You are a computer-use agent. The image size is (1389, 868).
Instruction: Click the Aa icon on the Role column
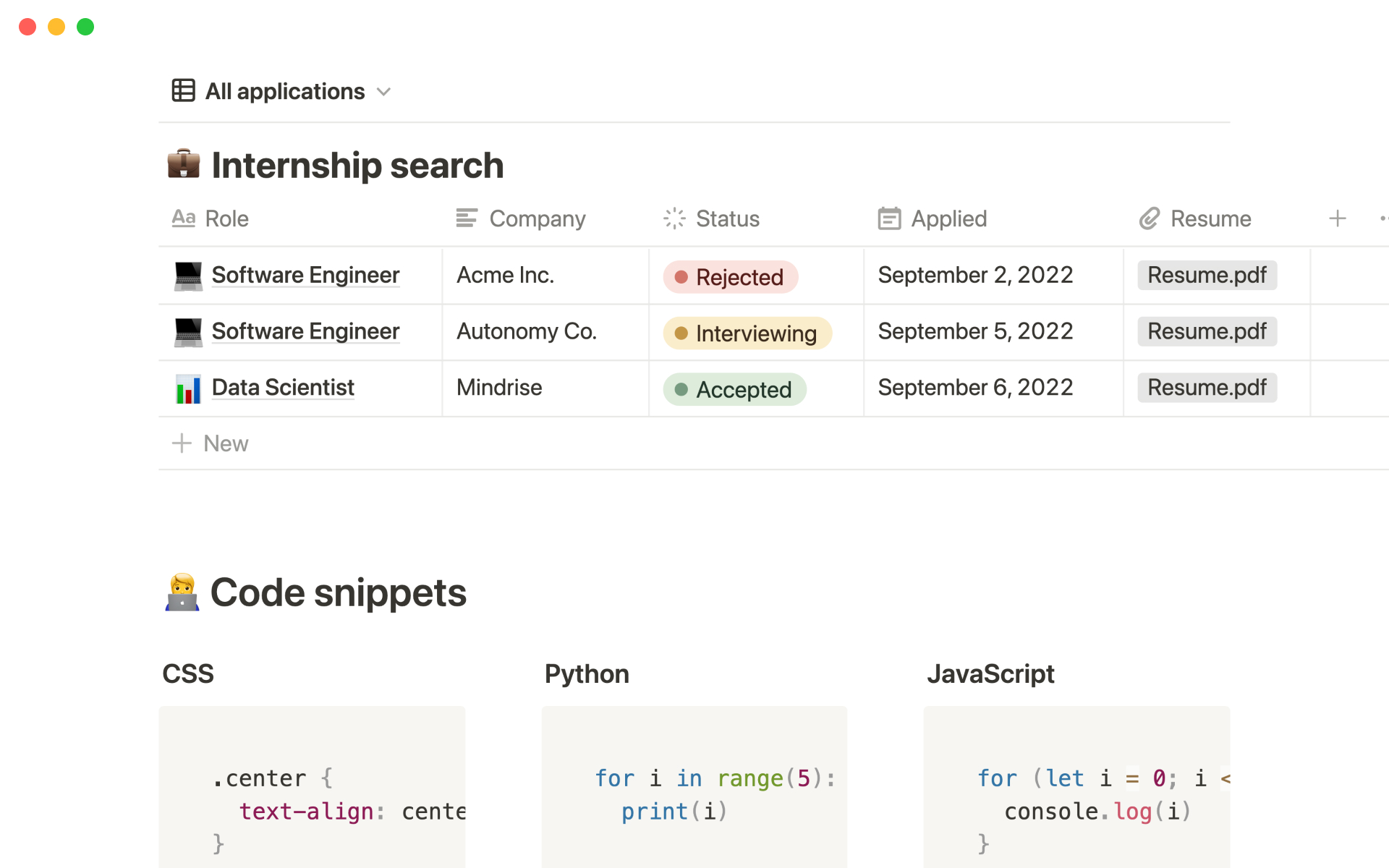click(x=184, y=218)
